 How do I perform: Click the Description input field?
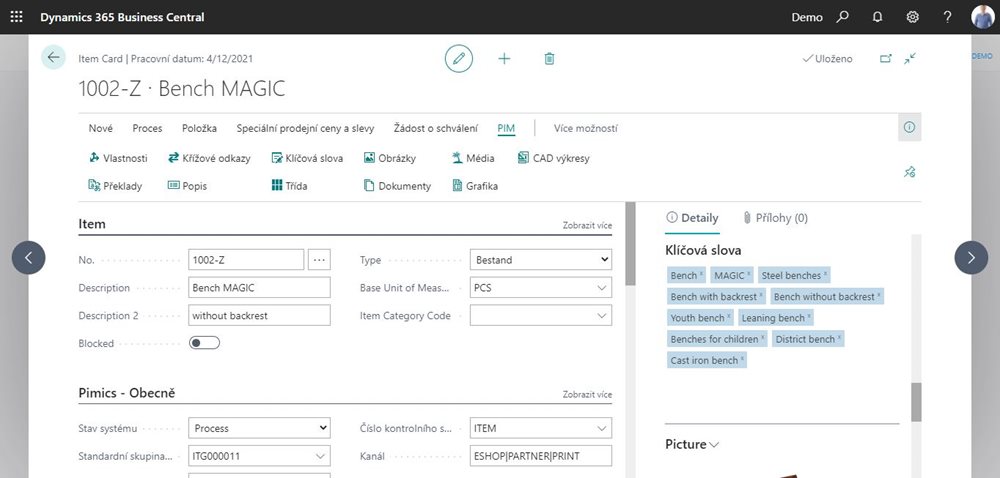pos(260,287)
